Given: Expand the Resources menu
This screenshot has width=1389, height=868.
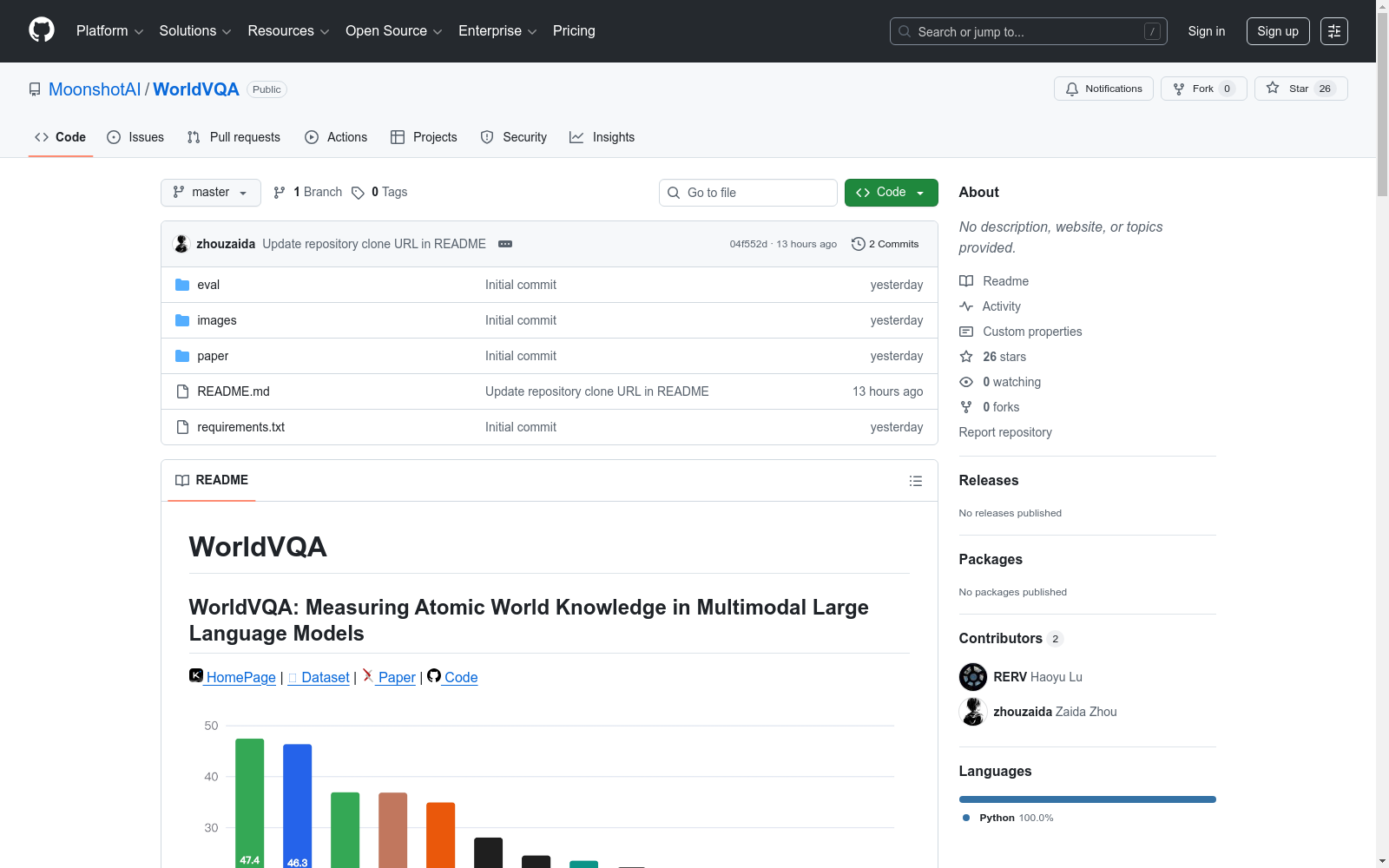Looking at the screenshot, I should [288, 31].
